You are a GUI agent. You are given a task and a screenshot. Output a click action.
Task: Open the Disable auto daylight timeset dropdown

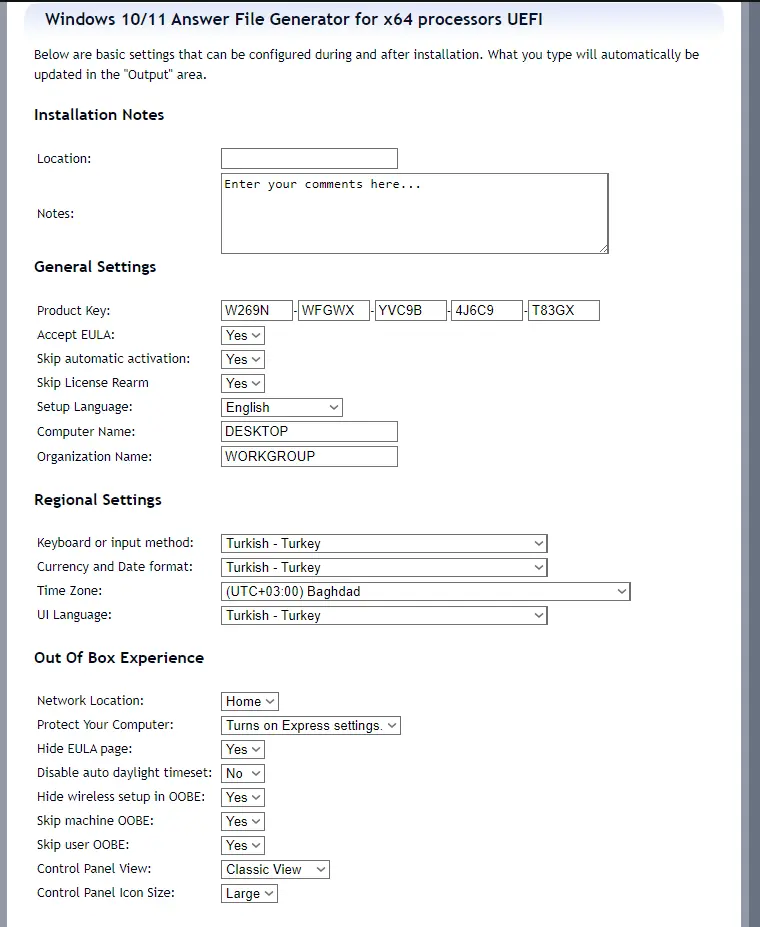[x=243, y=773]
